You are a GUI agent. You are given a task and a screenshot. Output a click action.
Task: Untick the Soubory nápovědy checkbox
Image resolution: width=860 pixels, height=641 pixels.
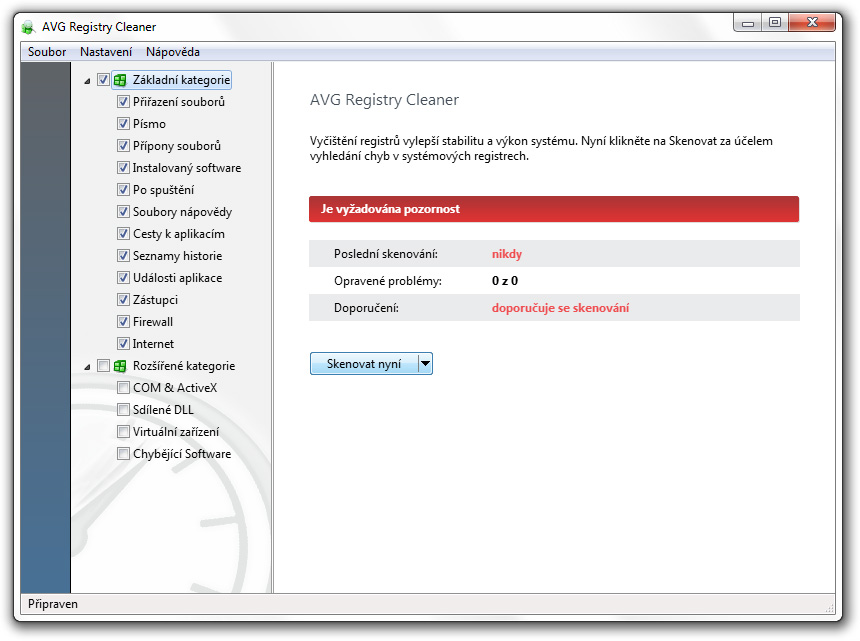click(123, 212)
